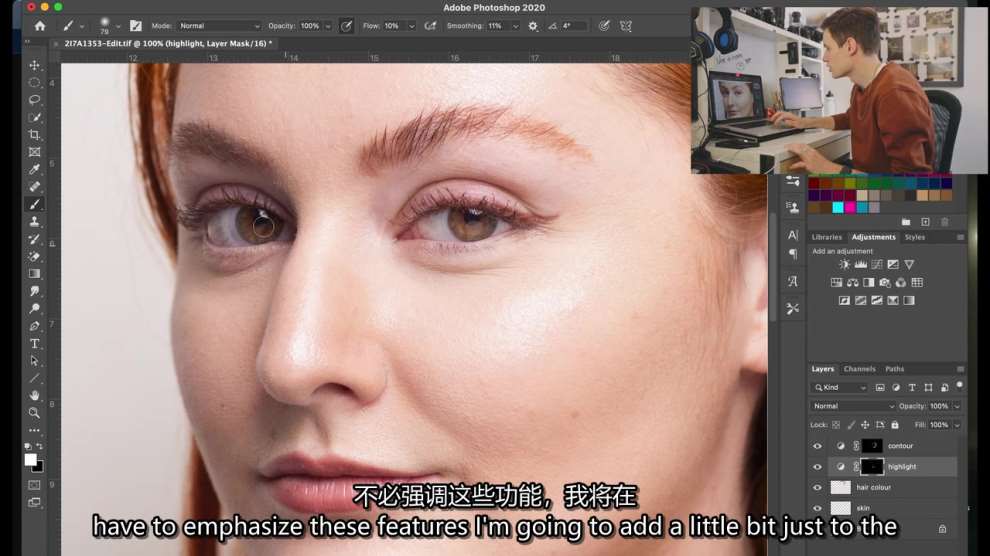Select the Elliptical Marquee tool
Screen dimensions: 990x556
coord(34,83)
